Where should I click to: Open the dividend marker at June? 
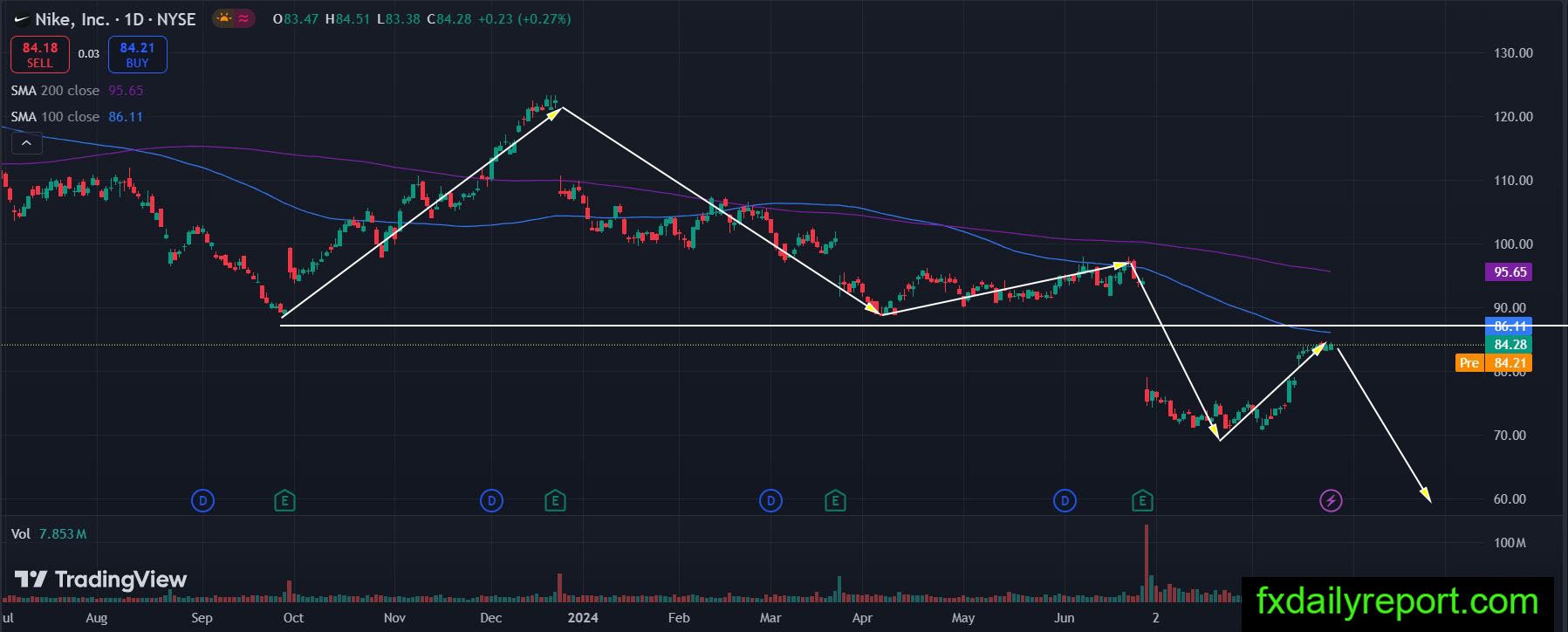(1065, 500)
